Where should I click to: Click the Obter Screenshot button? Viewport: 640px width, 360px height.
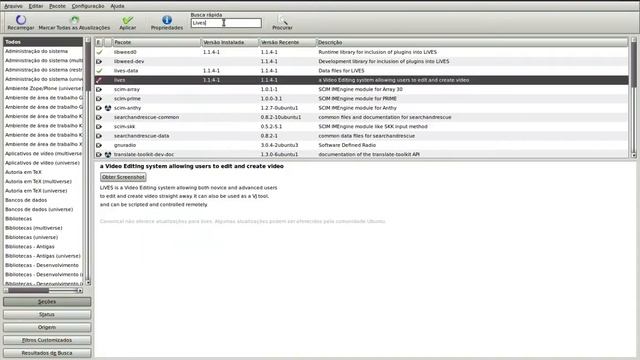click(x=123, y=177)
